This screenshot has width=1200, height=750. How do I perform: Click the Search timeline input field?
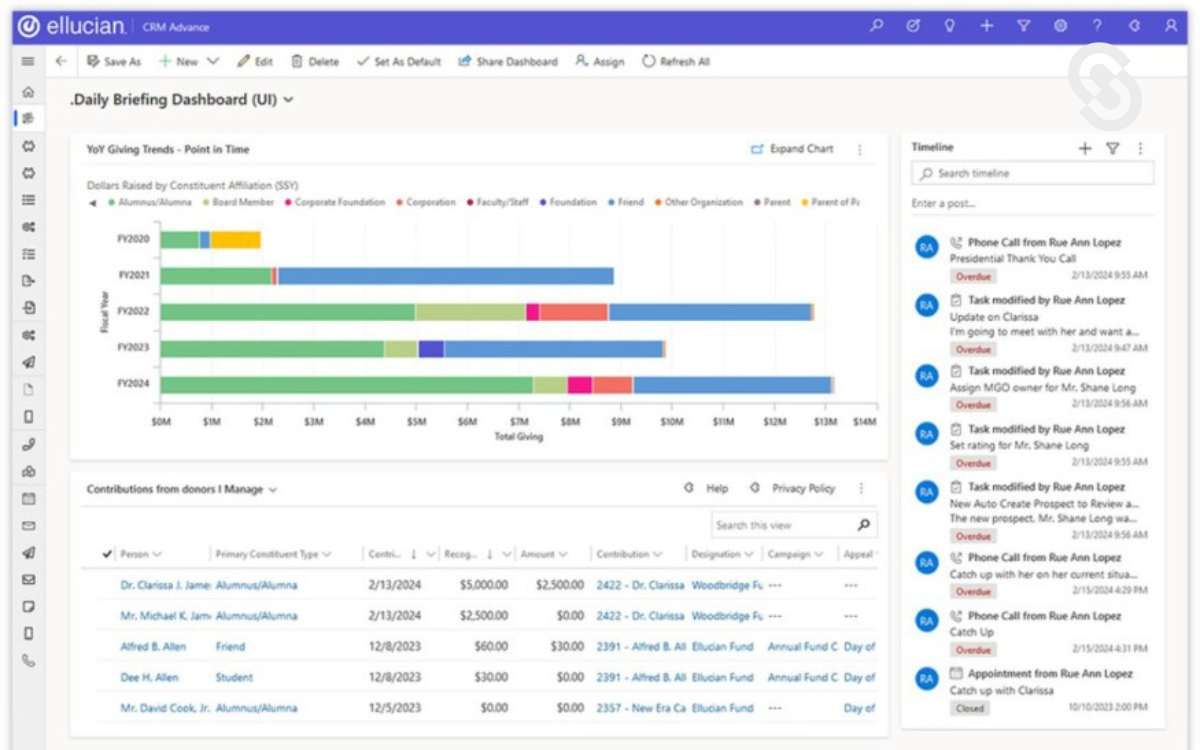click(x=1031, y=172)
